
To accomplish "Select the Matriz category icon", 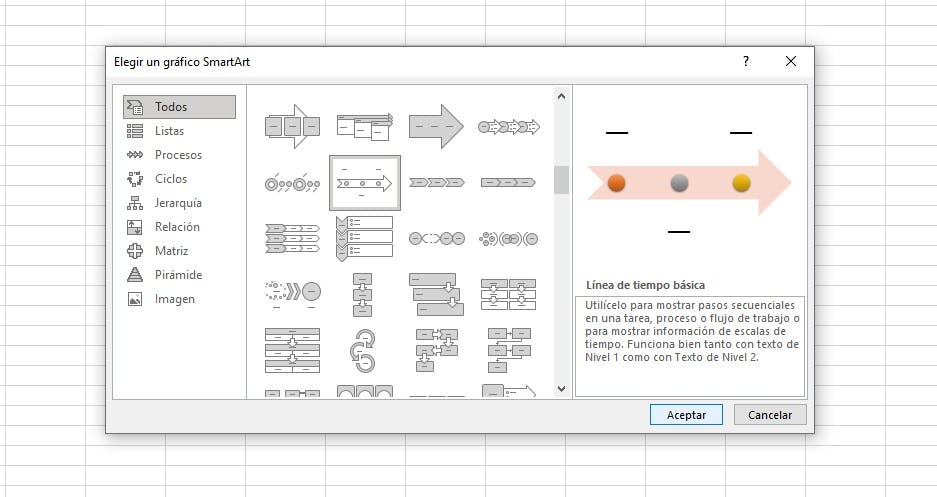I will click(135, 251).
